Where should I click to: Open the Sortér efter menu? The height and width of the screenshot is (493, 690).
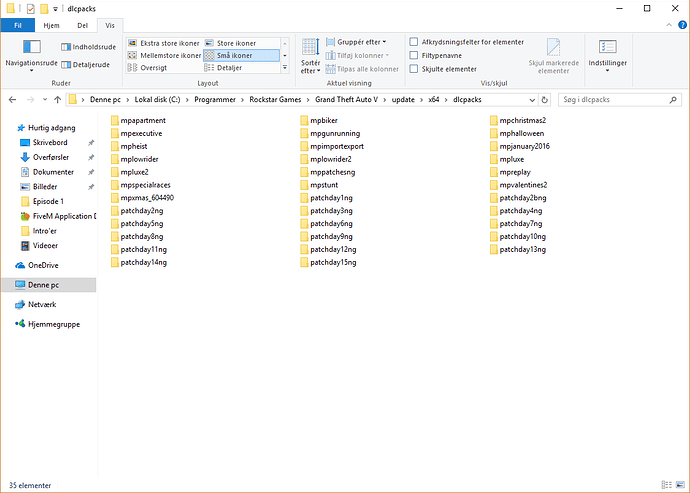click(311, 56)
